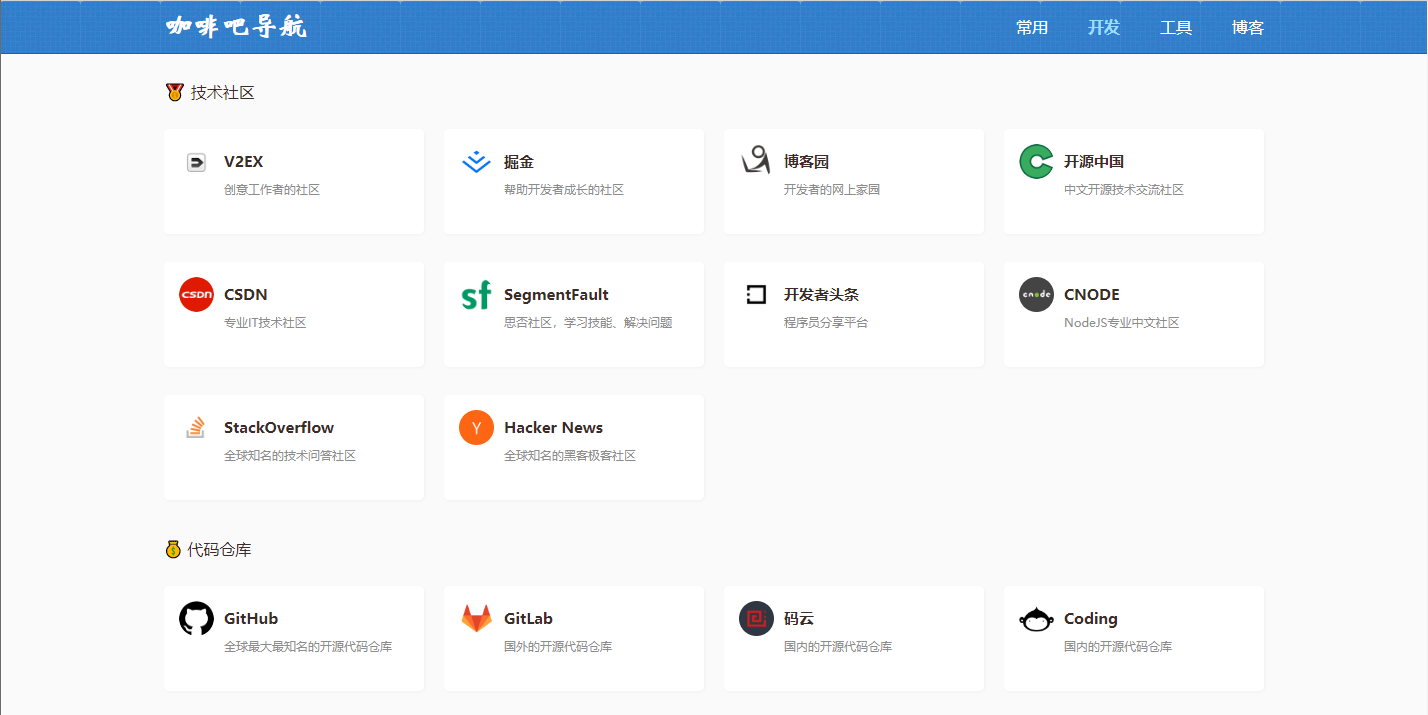Viewport: 1428px width, 715px height.
Task: Switch to the 工具 navigation tab
Action: [1176, 27]
